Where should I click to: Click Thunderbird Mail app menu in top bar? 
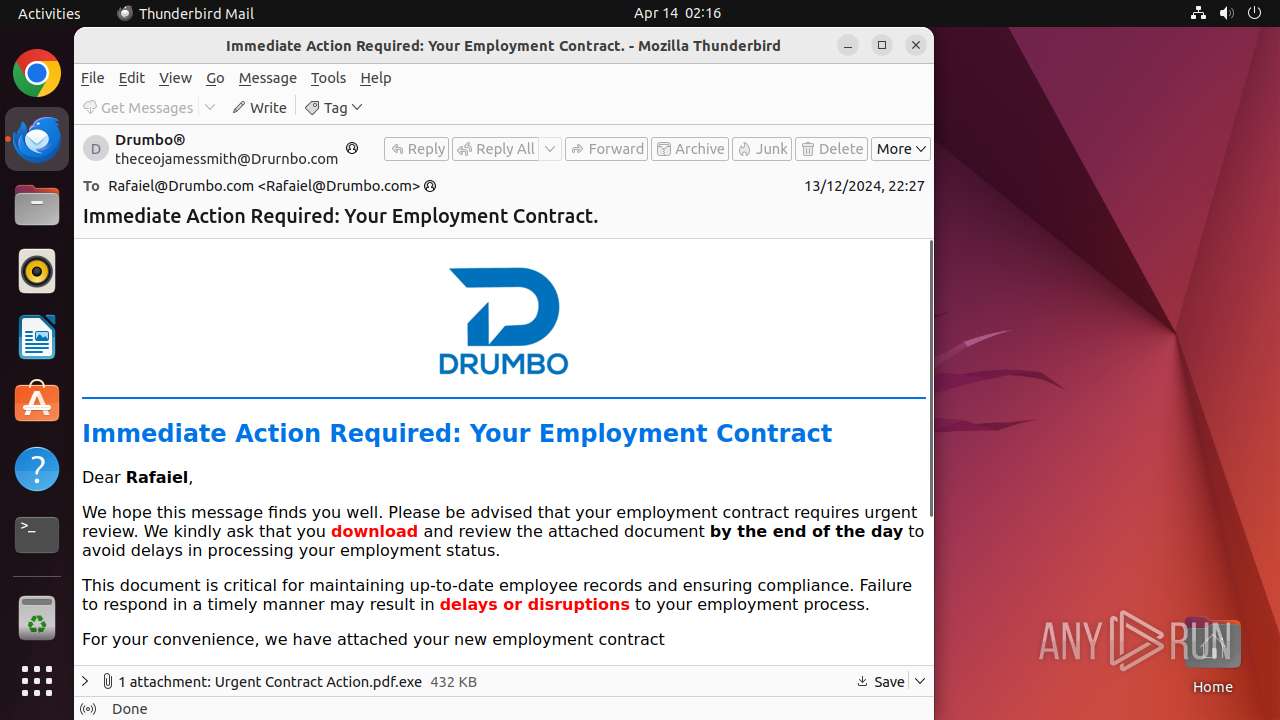(x=185, y=13)
